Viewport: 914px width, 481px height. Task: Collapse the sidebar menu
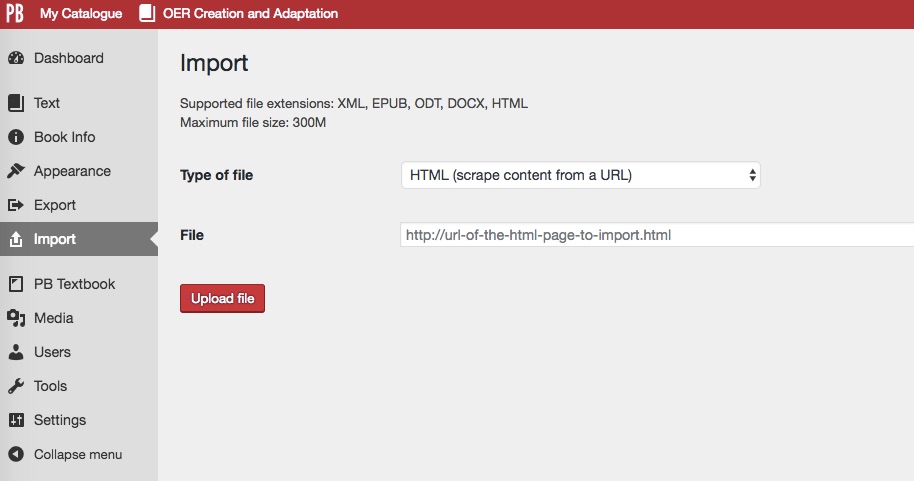(x=78, y=454)
